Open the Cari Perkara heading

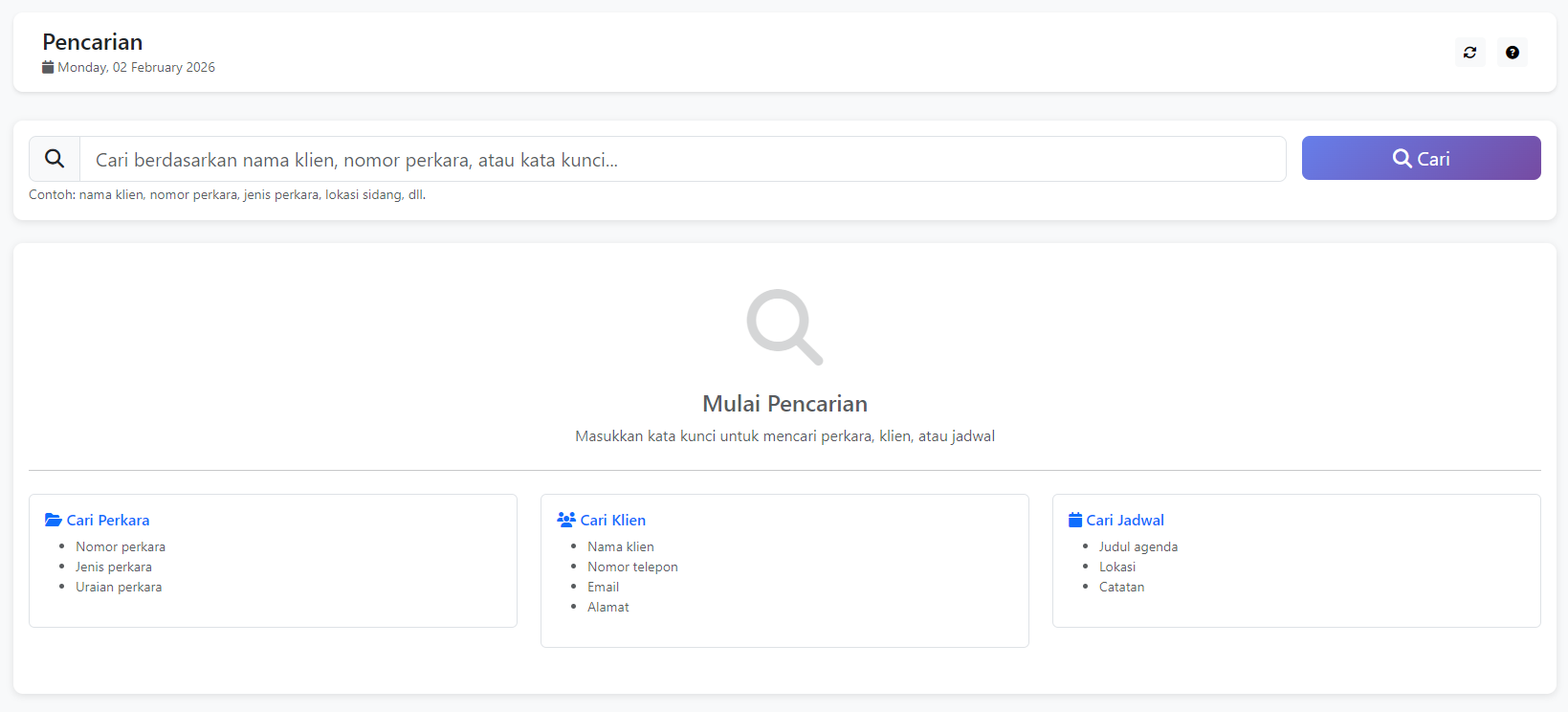pos(108,520)
